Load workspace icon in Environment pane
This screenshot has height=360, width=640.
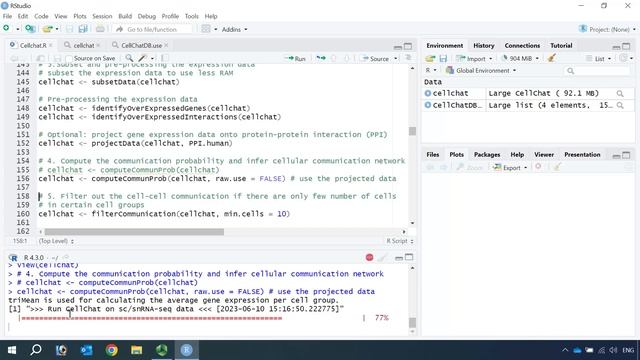click(430, 58)
